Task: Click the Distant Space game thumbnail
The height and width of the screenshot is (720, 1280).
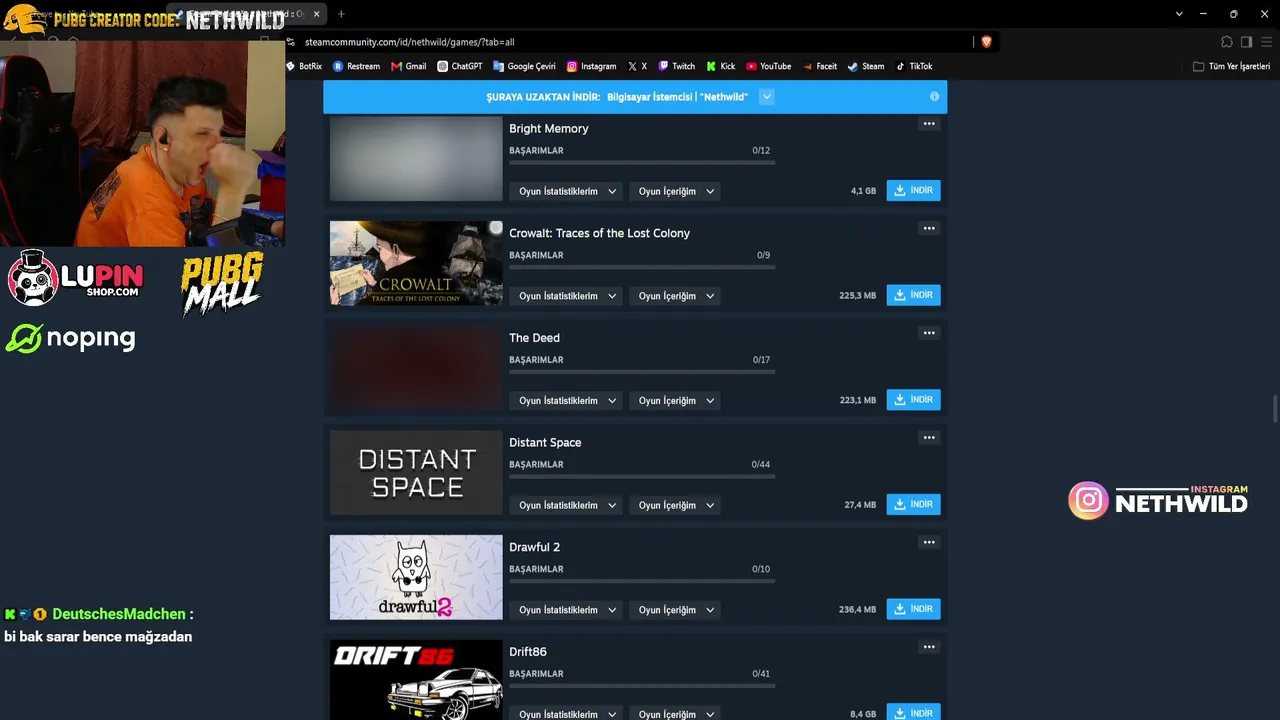Action: pyautogui.click(x=416, y=473)
